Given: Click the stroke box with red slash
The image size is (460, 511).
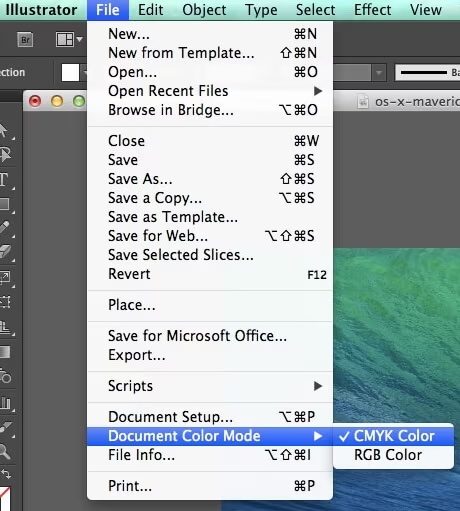Looking at the screenshot, I should pos(5,499).
